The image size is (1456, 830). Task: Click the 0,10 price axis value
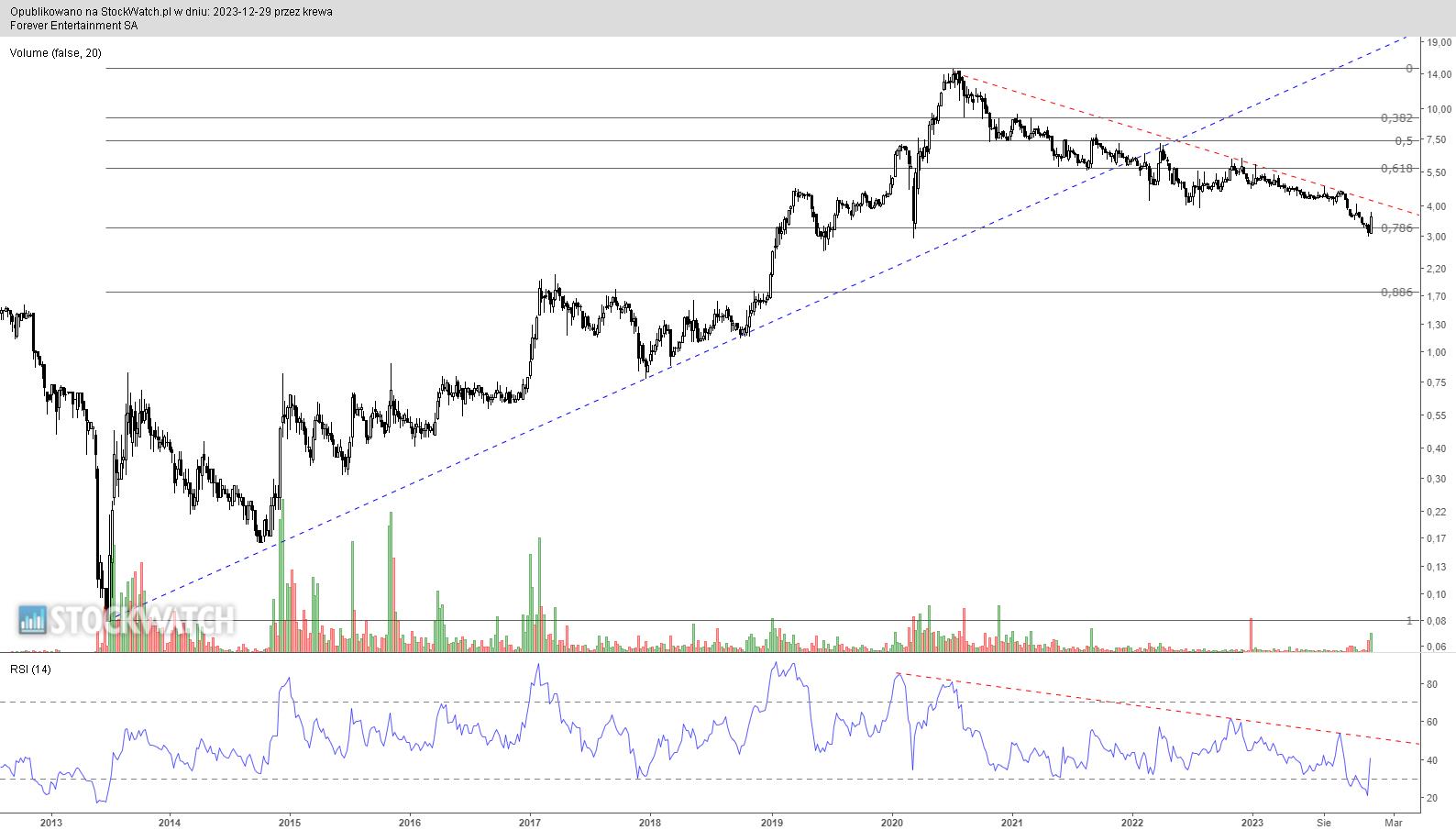coord(1436,594)
